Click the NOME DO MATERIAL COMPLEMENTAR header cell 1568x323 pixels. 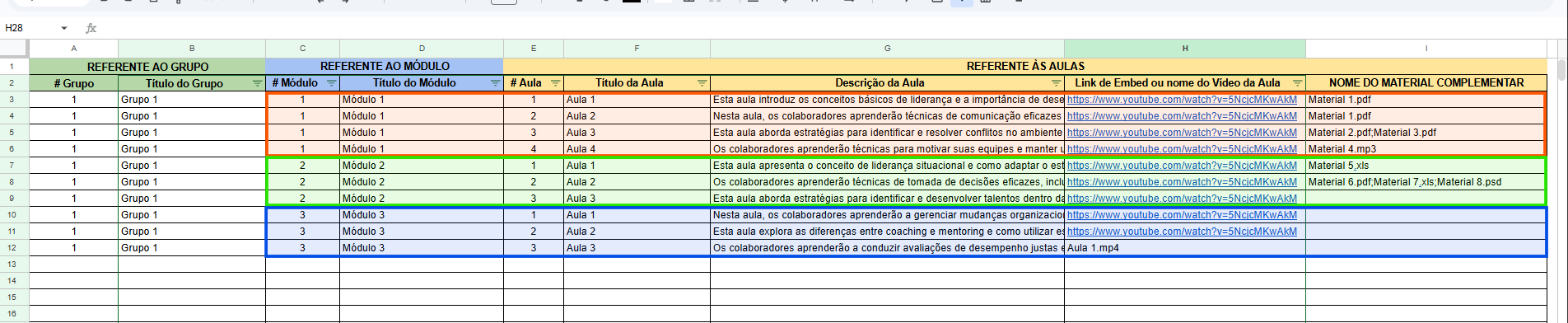(1426, 83)
